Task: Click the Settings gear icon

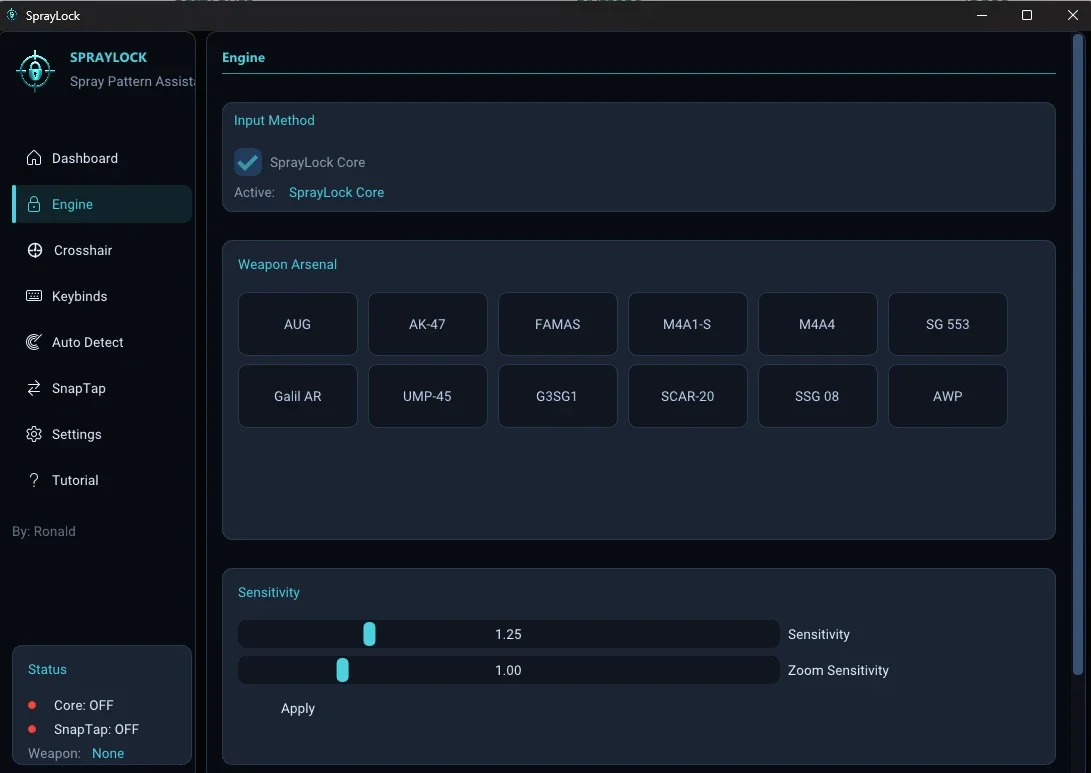Action: pos(34,434)
